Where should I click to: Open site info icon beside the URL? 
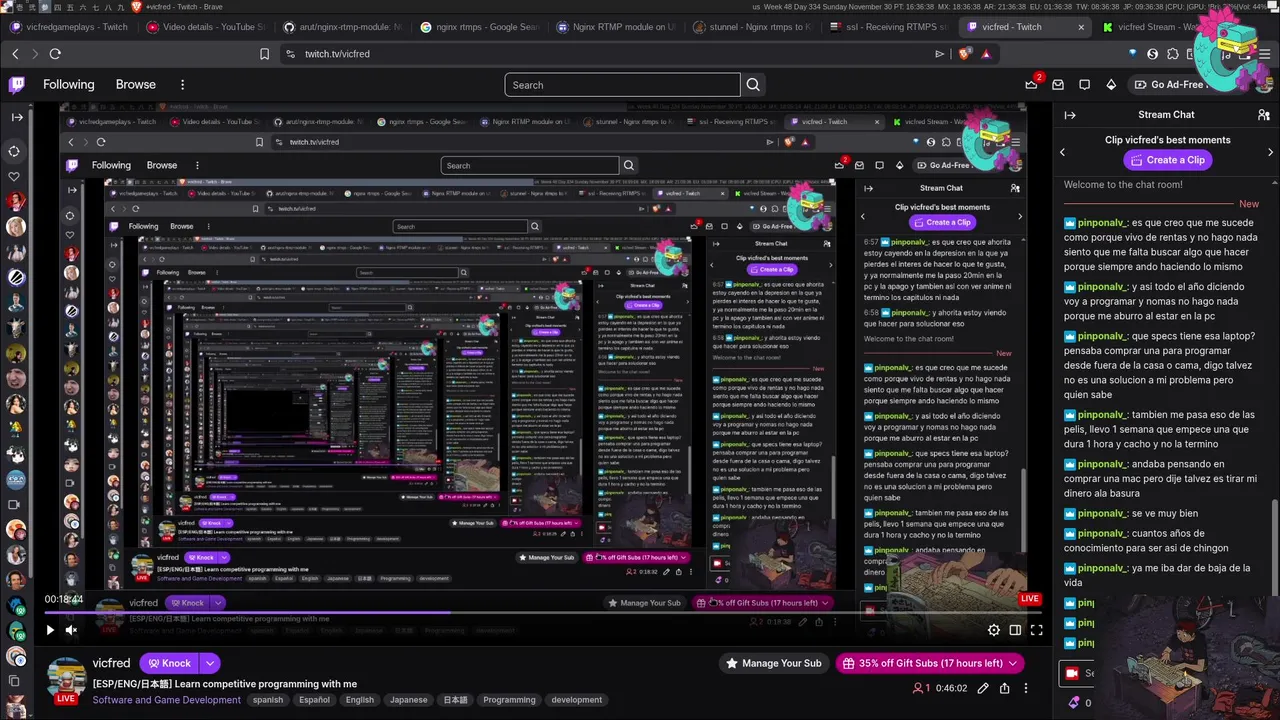[x=290, y=54]
